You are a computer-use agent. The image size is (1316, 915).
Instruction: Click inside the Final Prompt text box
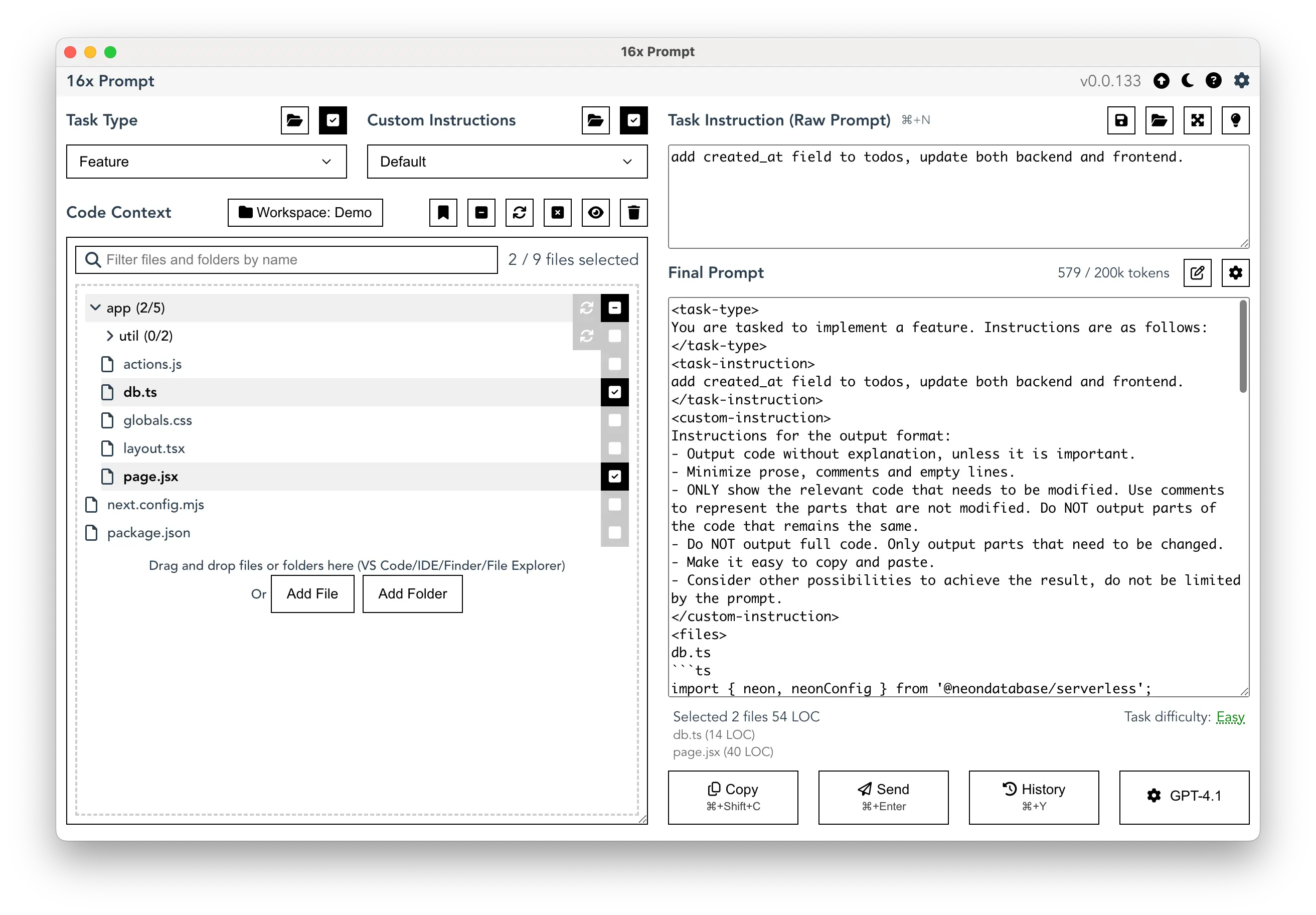(958, 497)
